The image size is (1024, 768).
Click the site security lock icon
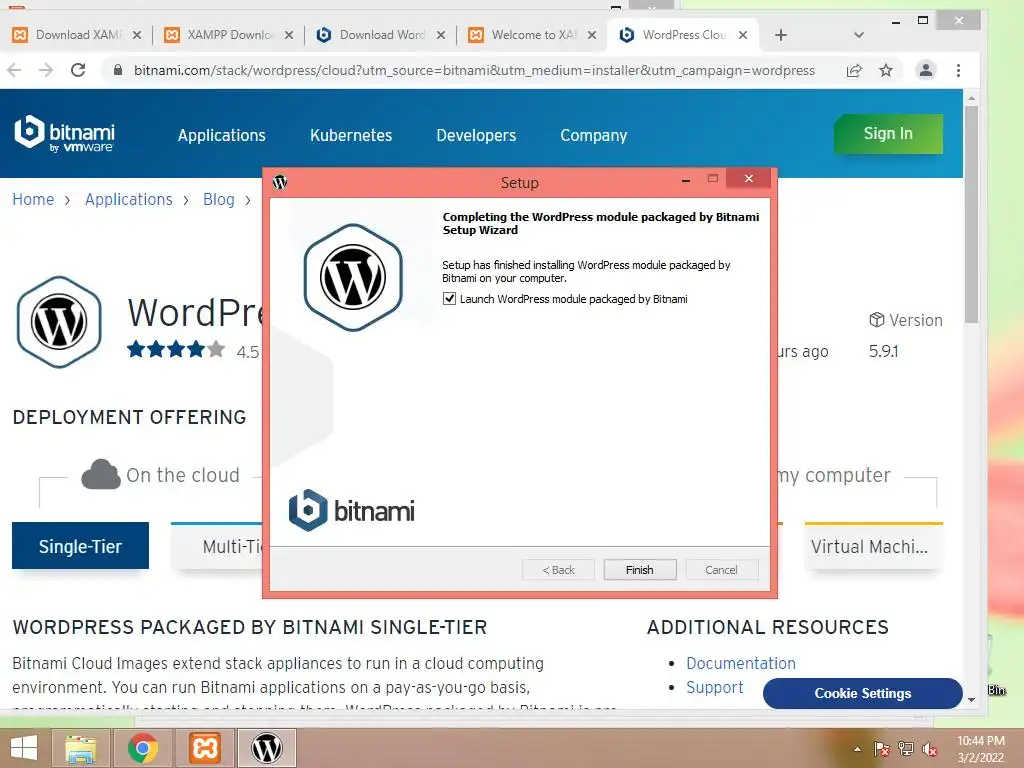coord(118,70)
